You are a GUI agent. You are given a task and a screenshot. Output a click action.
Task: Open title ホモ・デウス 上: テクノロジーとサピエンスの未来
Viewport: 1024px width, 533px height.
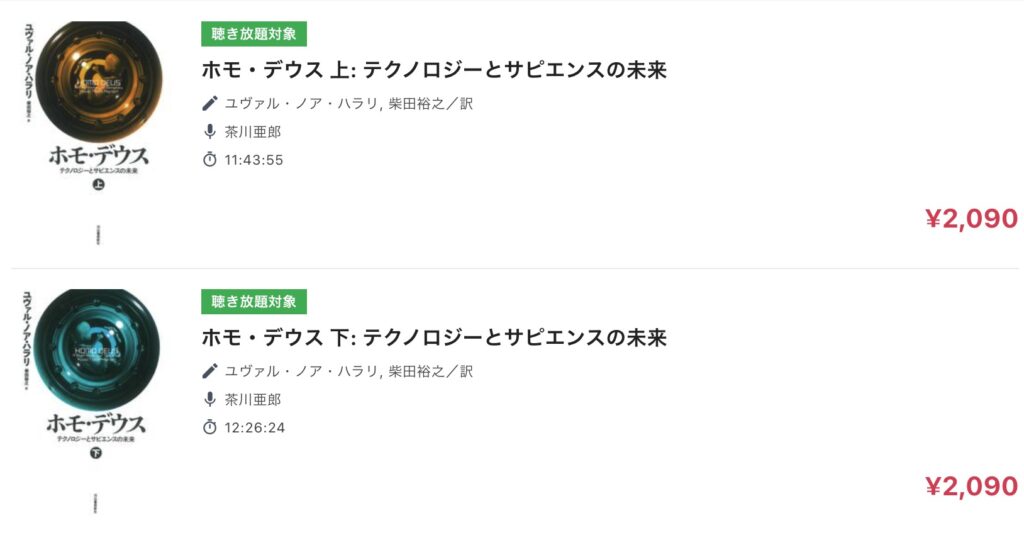point(434,70)
